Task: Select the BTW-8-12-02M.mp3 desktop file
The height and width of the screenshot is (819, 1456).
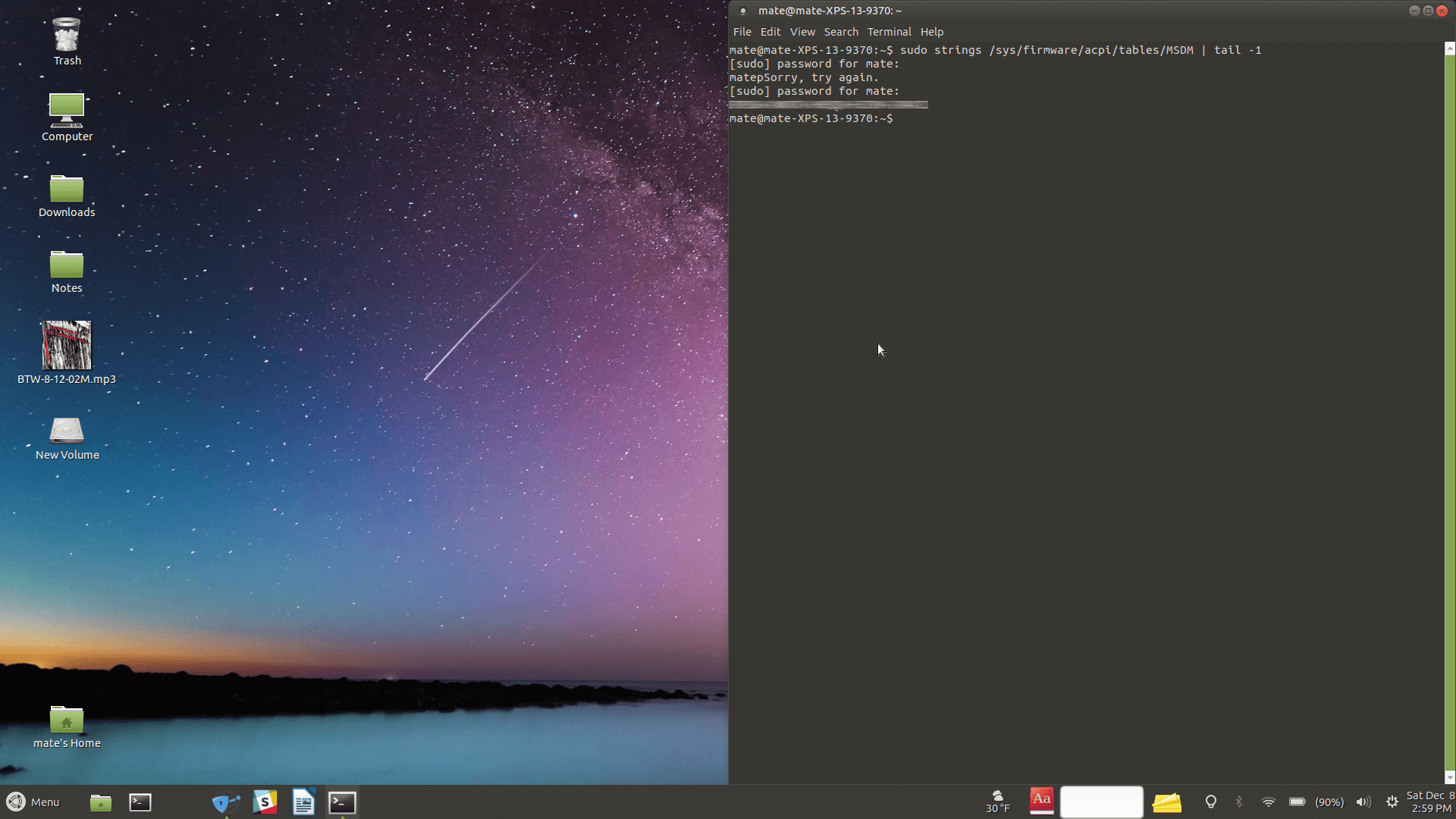Action: point(67,346)
